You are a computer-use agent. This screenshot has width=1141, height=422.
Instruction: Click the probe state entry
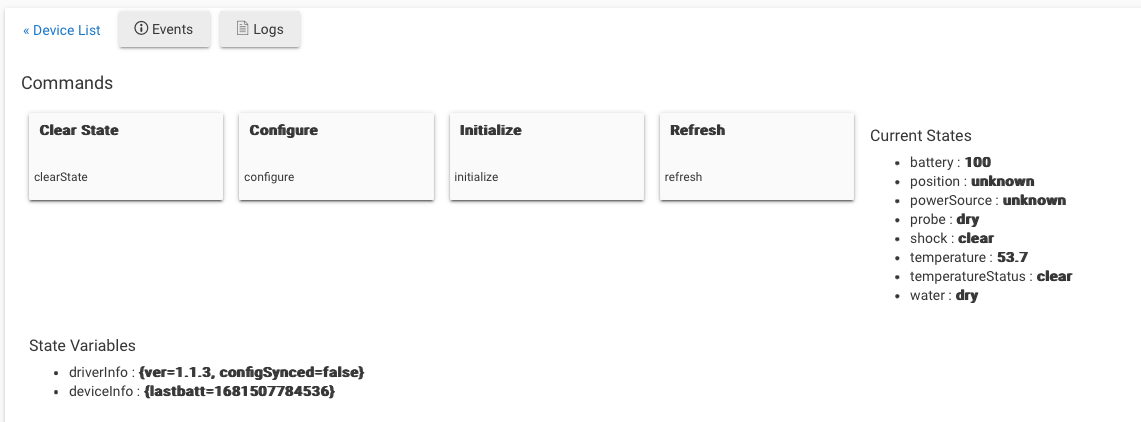944,219
